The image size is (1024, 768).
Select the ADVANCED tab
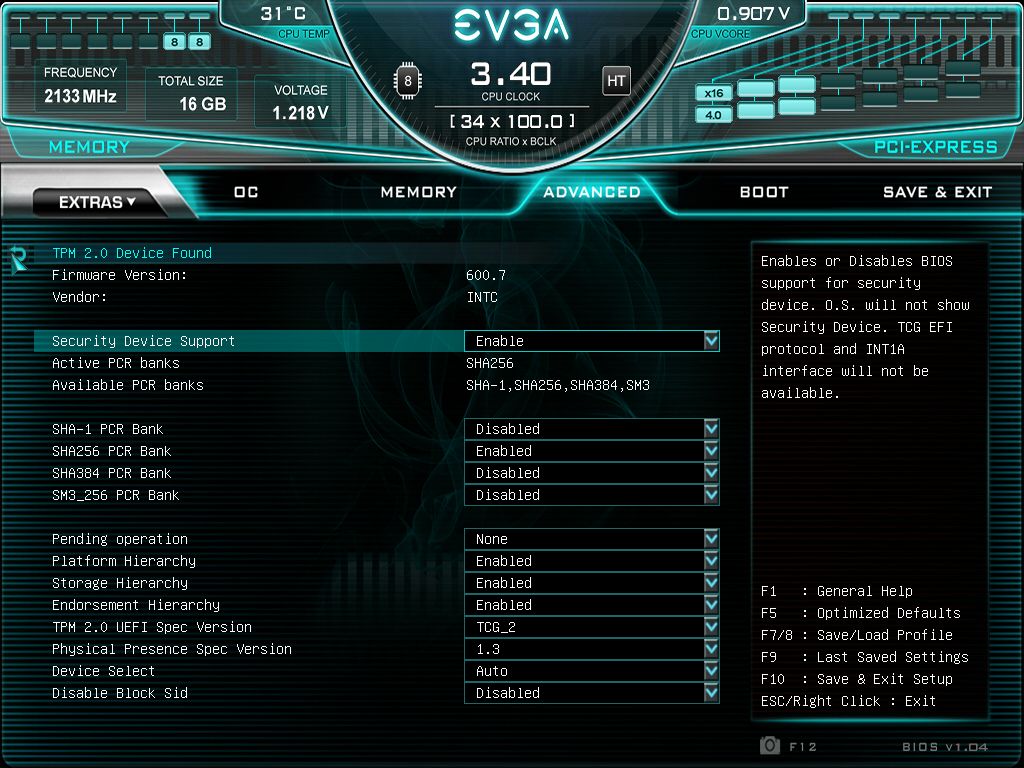592,192
